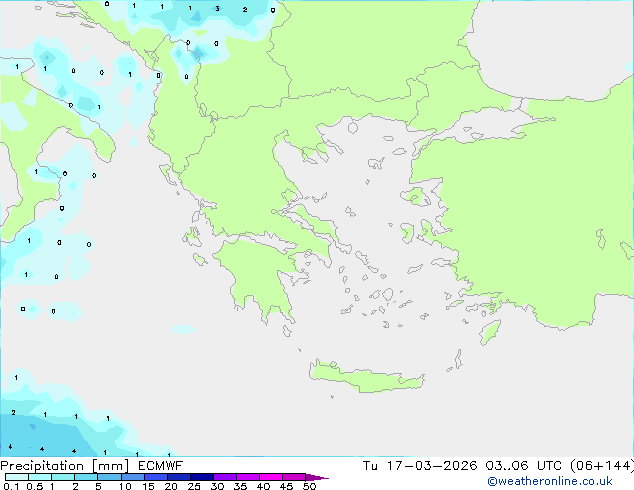Click the 'ECMWF' model label

point(161,466)
